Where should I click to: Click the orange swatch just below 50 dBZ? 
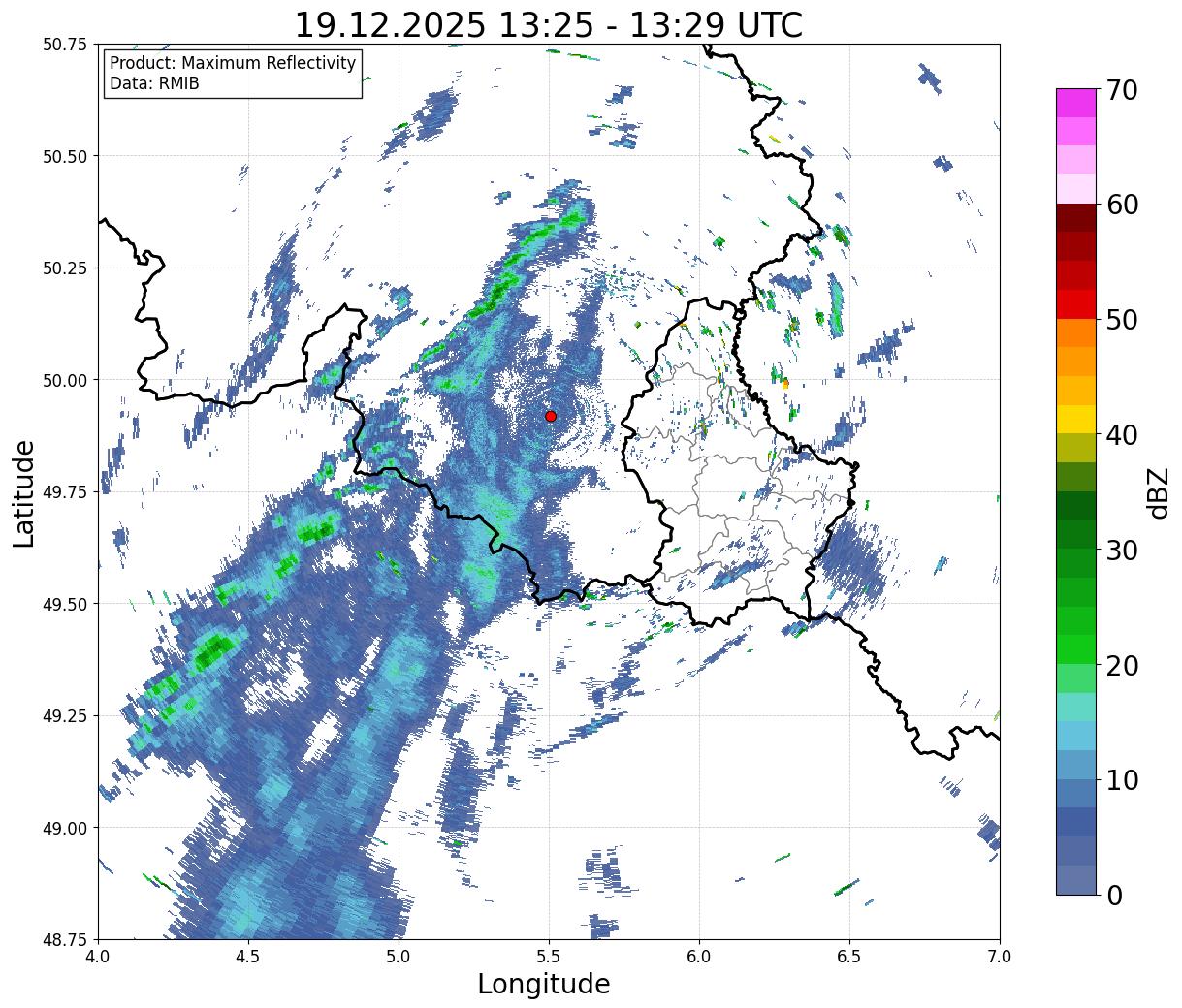tap(1076, 332)
